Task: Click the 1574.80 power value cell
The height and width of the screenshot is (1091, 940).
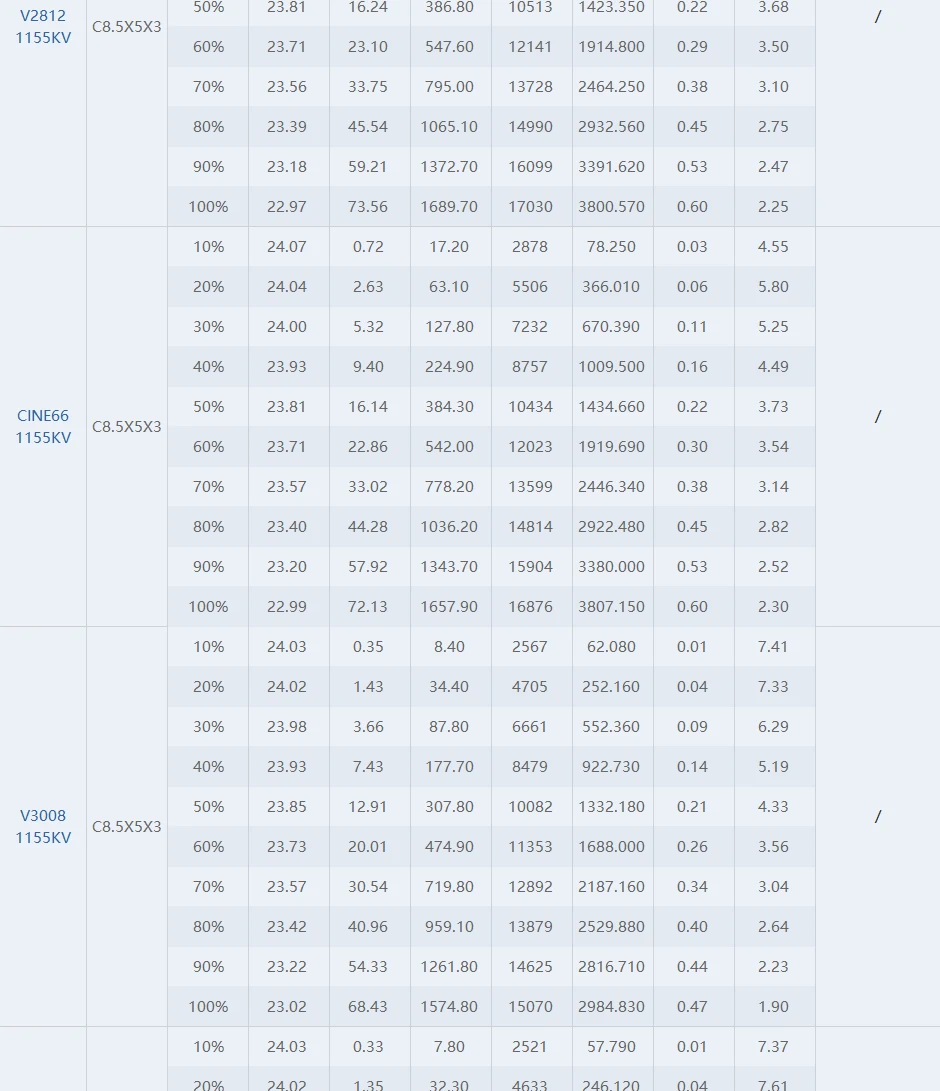Action: point(449,1007)
